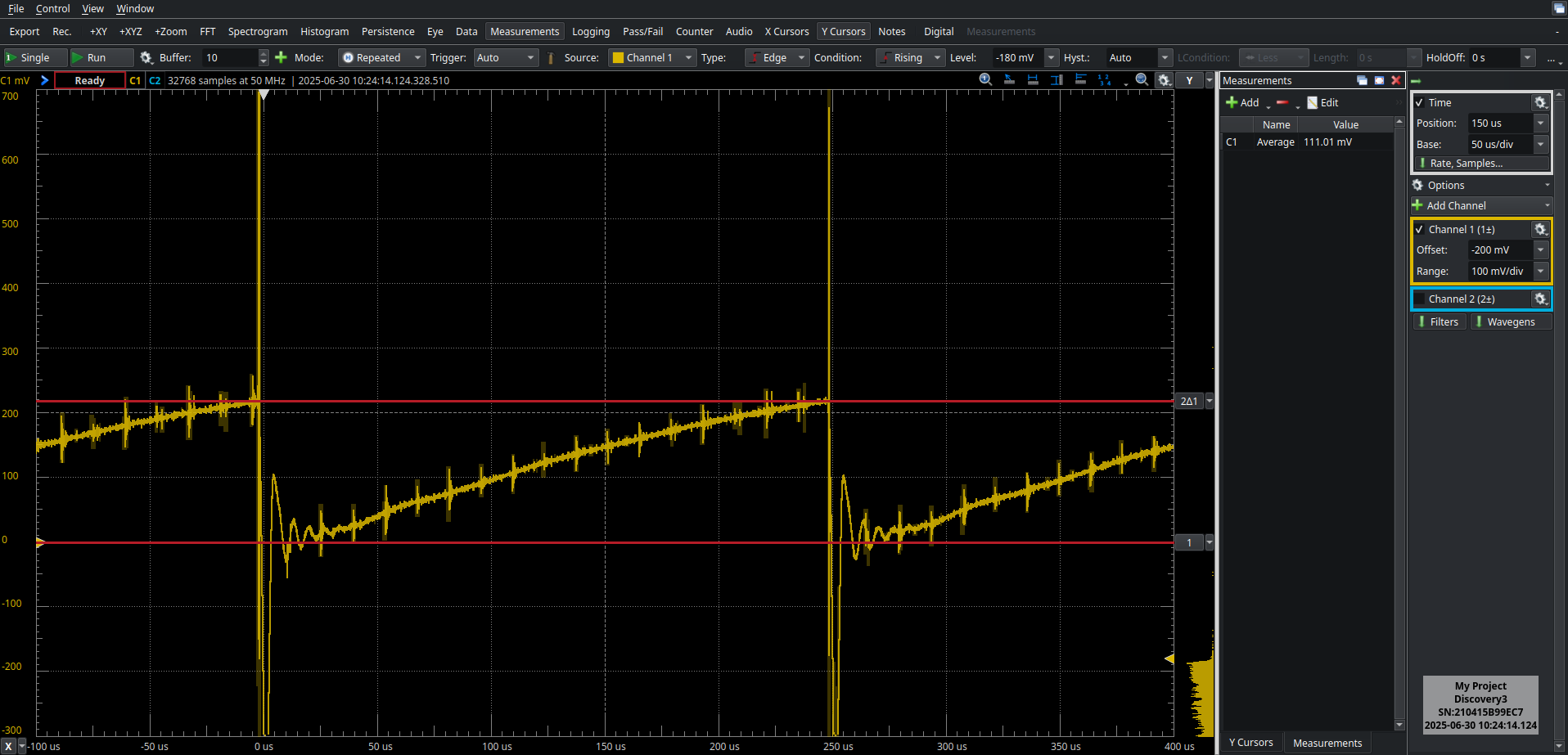The width and height of the screenshot is (1568, 755).
Task: Open acquisition settings gear beside Run
Action: point(146,57)
